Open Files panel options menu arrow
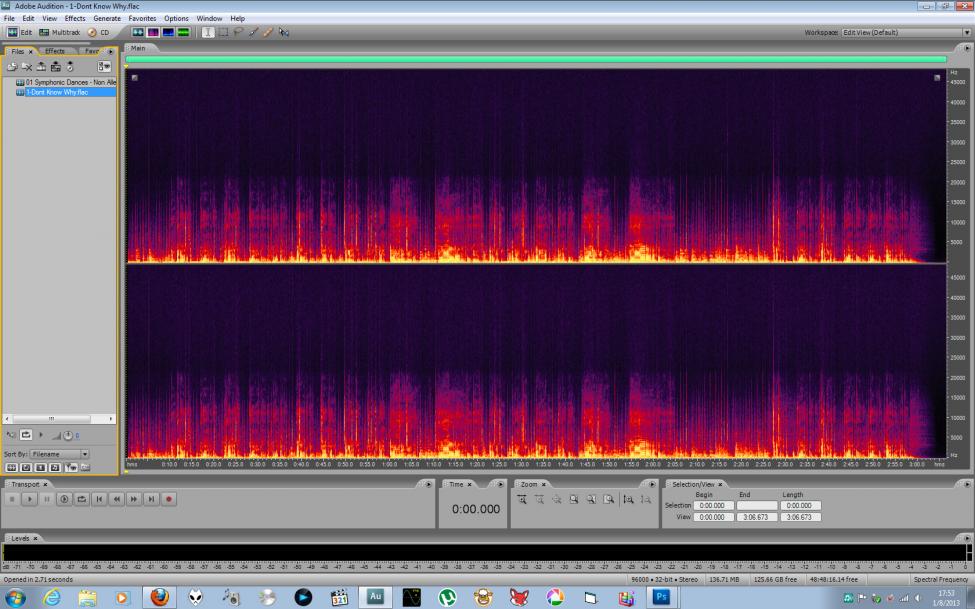This screenshot has height=609, width=975. coord(111,52)
